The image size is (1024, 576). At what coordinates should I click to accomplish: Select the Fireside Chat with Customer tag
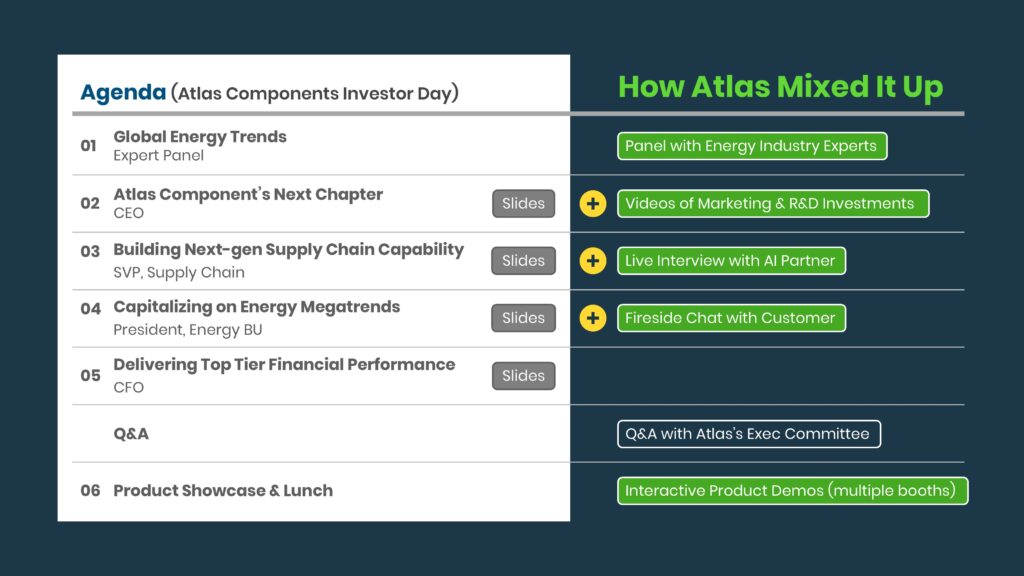tap(731, 319)
